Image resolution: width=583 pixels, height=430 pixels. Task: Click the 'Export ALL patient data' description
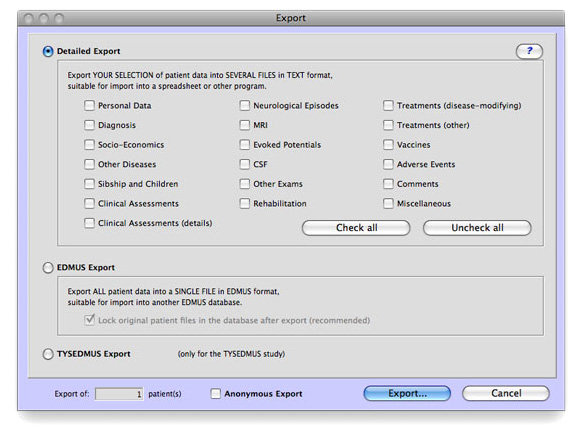(173, 297)
